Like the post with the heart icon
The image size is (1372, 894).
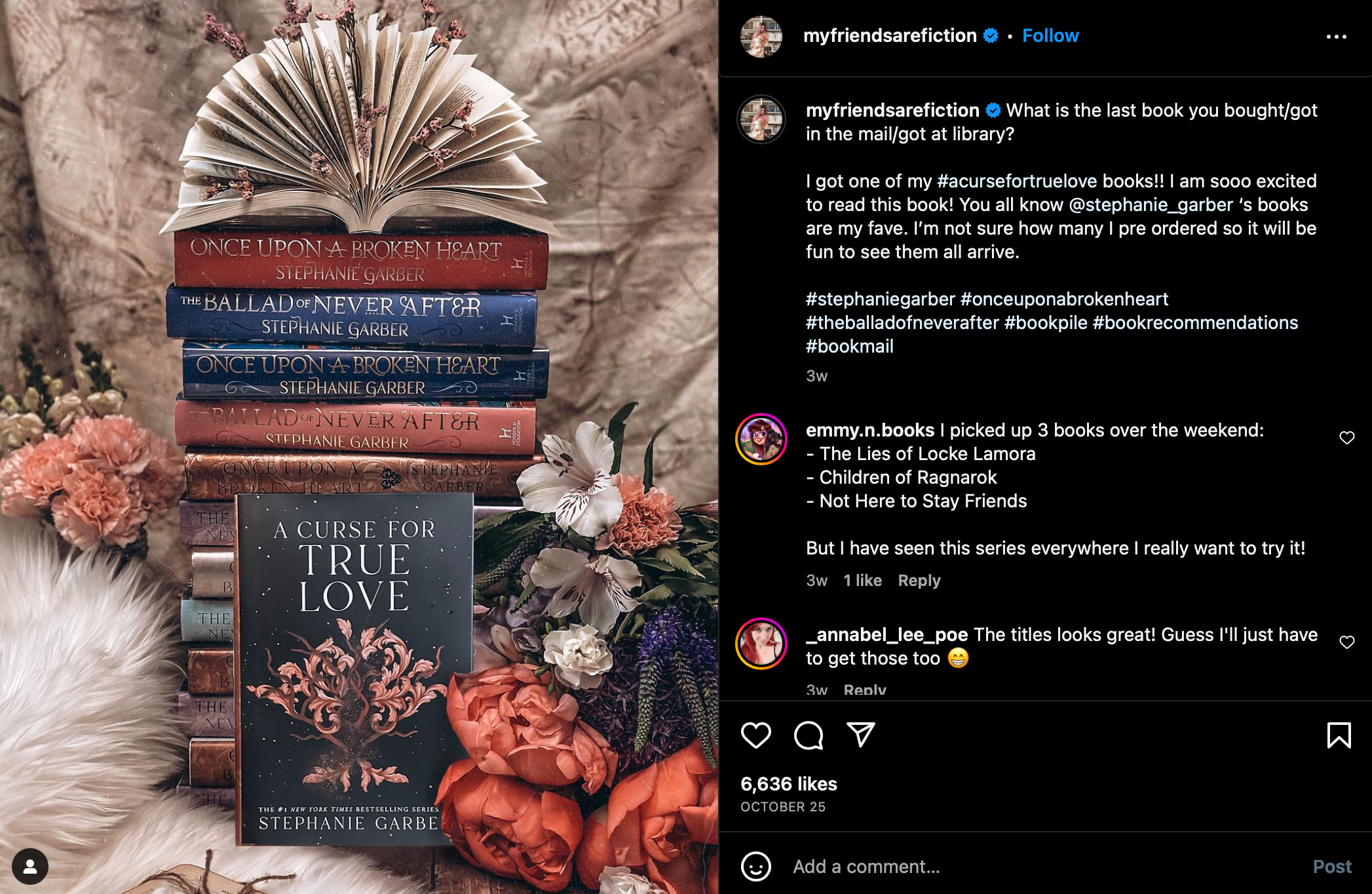click(755, 735)
